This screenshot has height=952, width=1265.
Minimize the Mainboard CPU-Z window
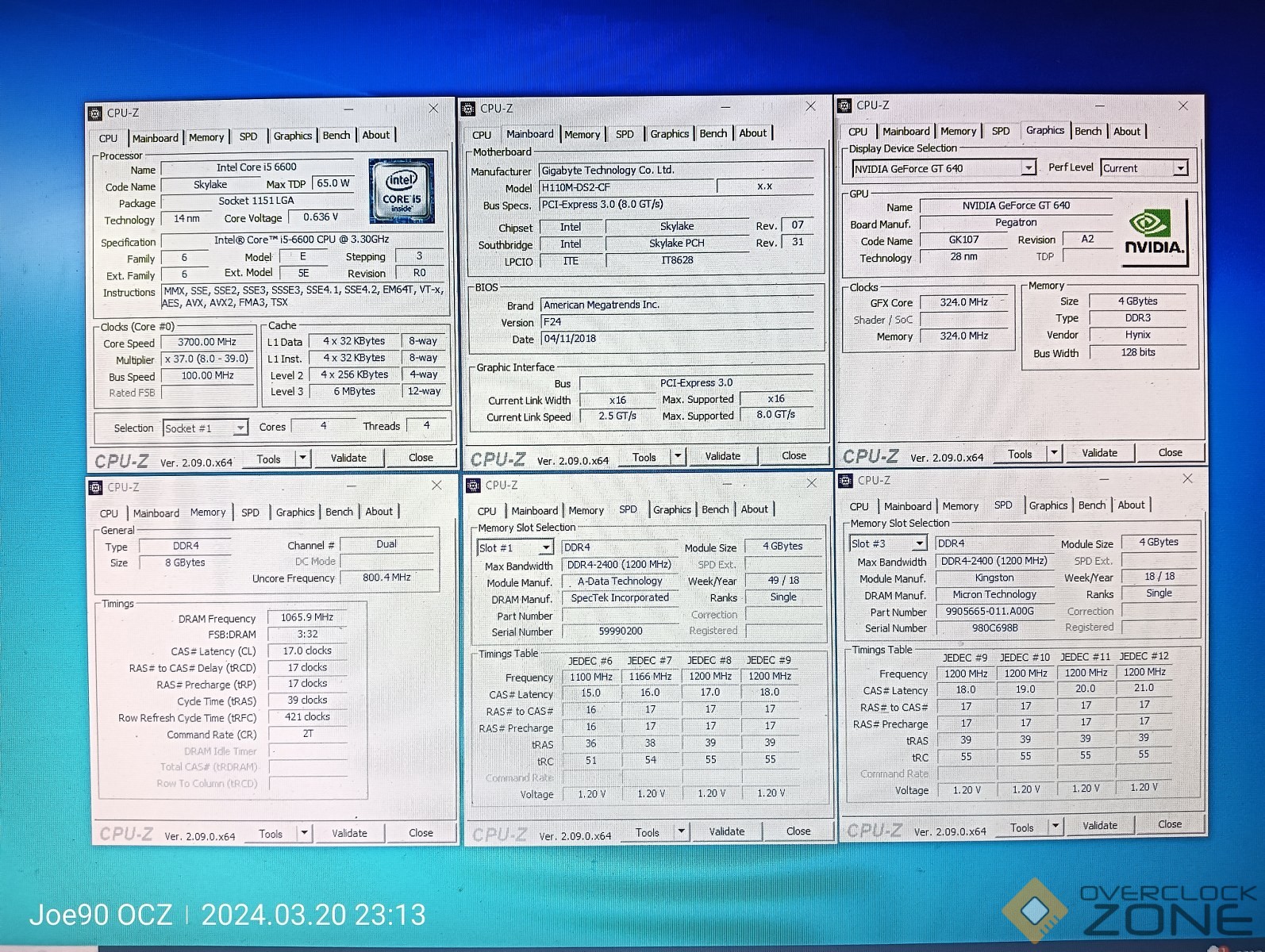tap(725, 107)
